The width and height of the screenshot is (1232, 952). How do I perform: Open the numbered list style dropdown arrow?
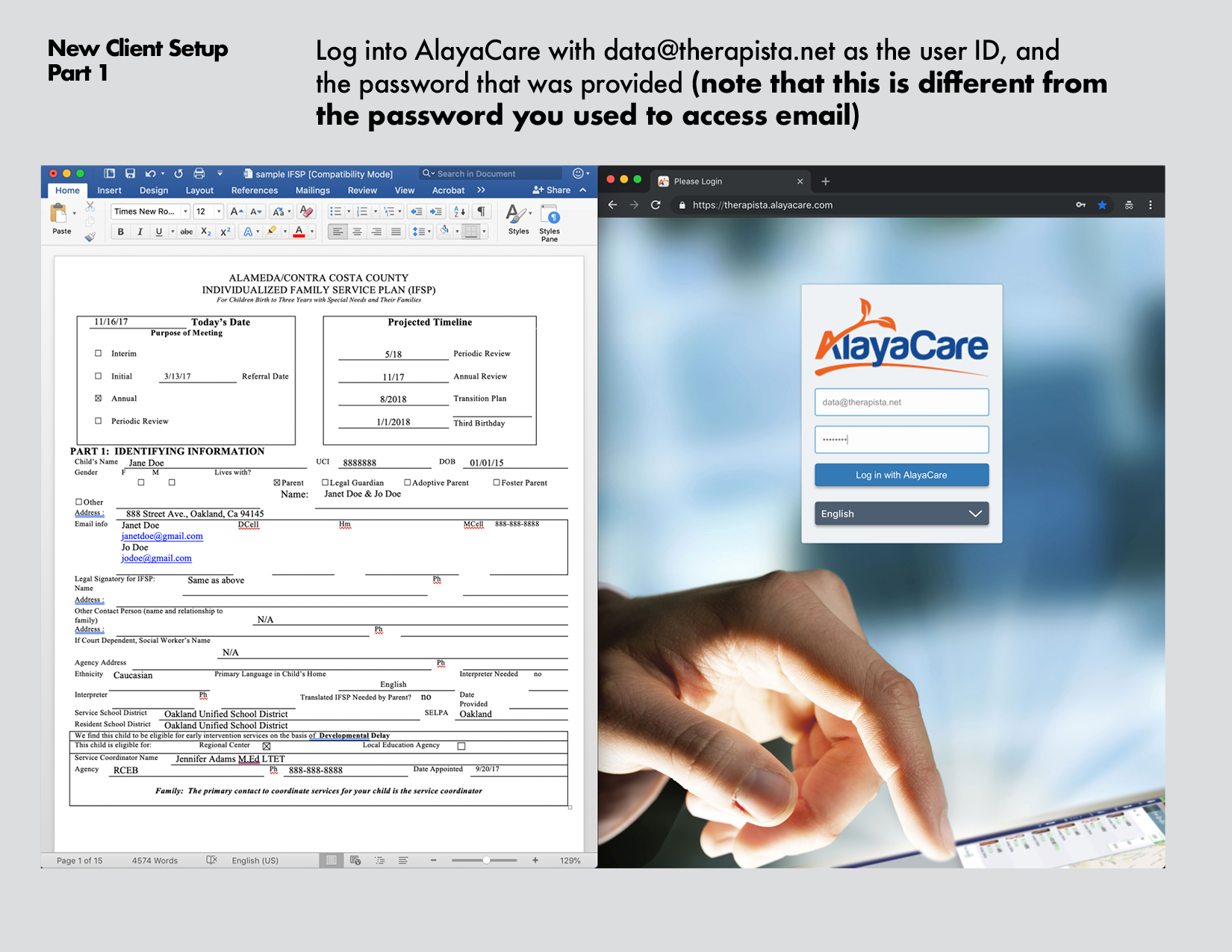376,211
